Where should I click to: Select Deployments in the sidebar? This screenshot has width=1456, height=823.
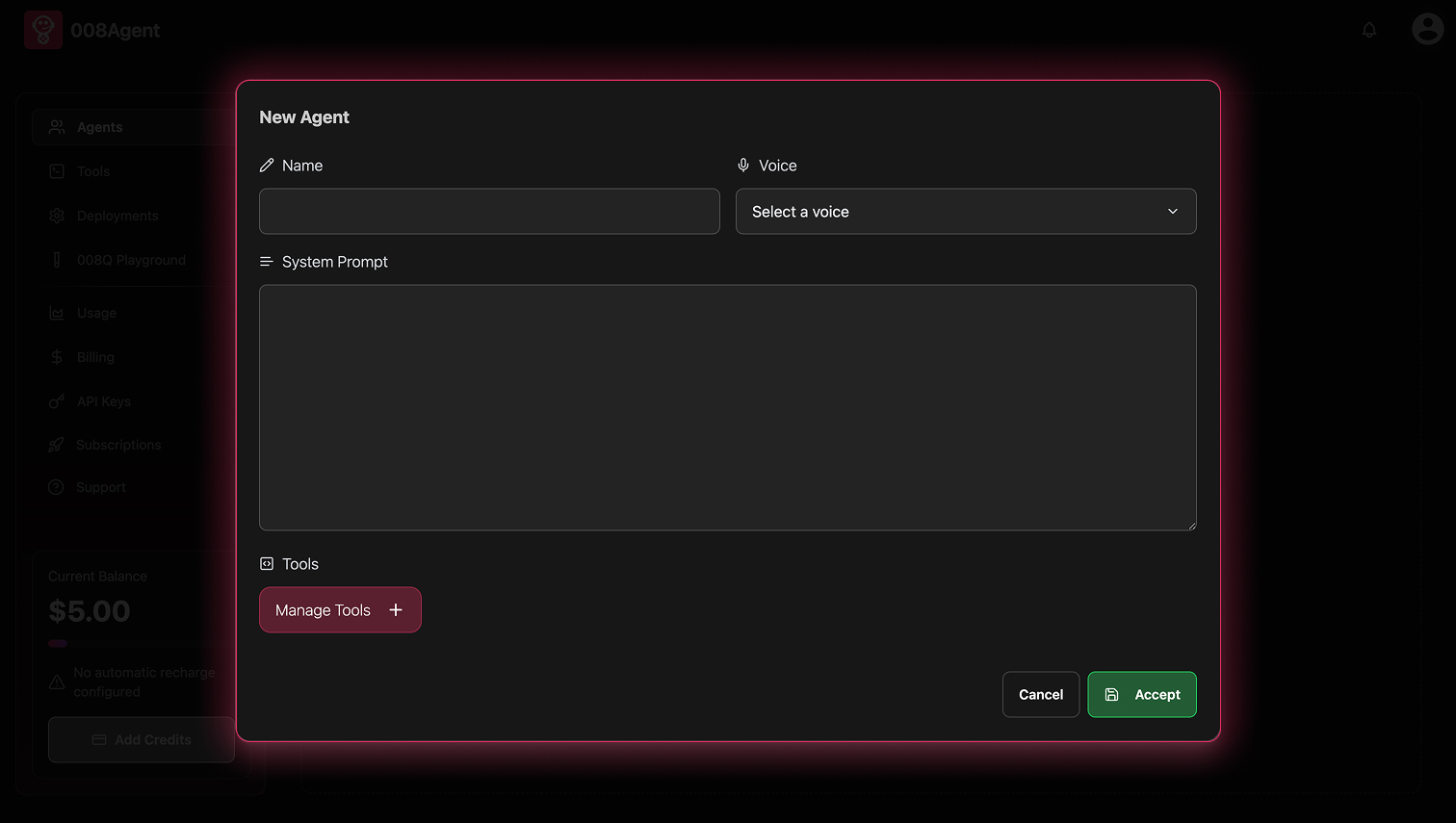click(117, 216)
